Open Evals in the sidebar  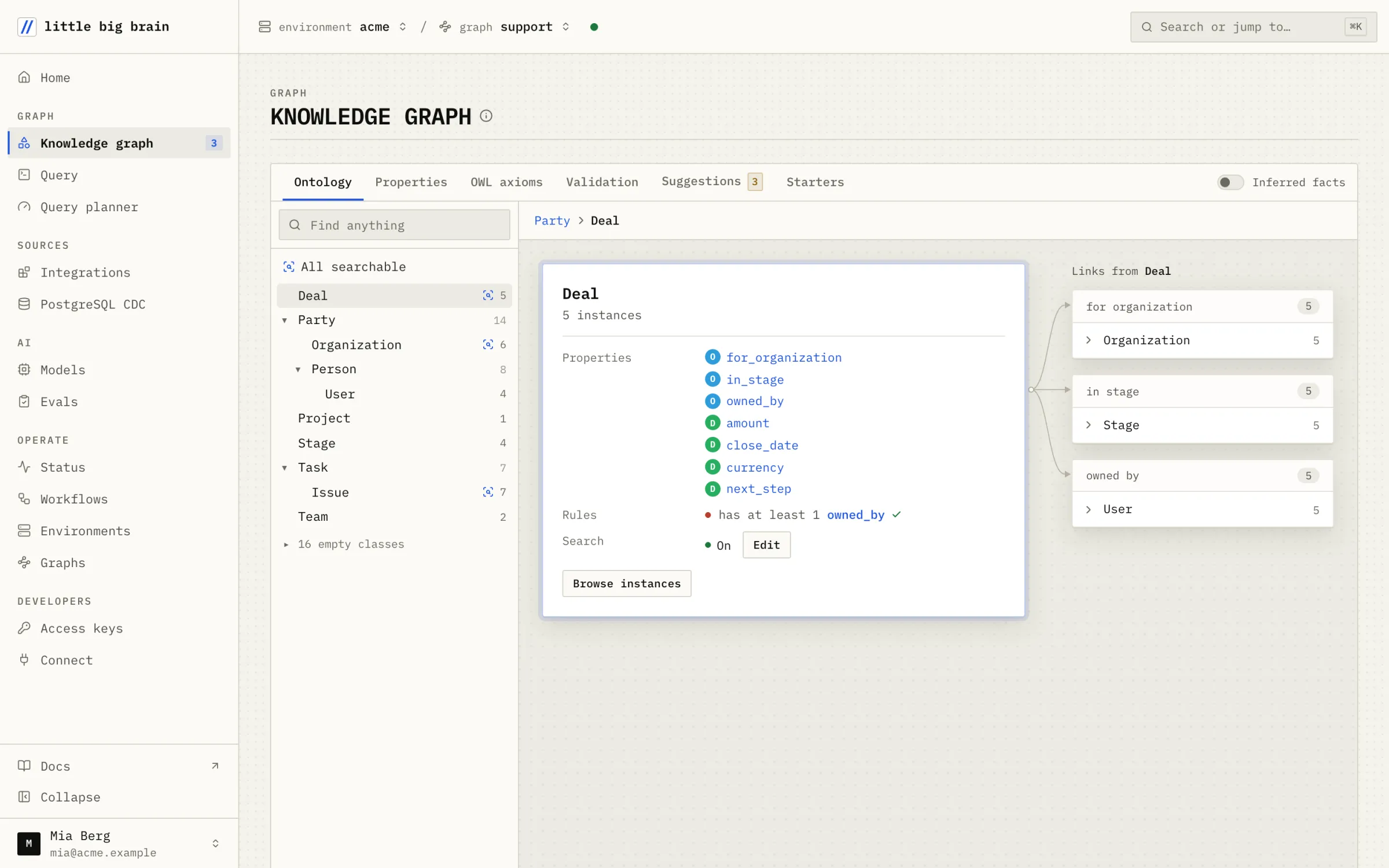click(x=119, y=402)
